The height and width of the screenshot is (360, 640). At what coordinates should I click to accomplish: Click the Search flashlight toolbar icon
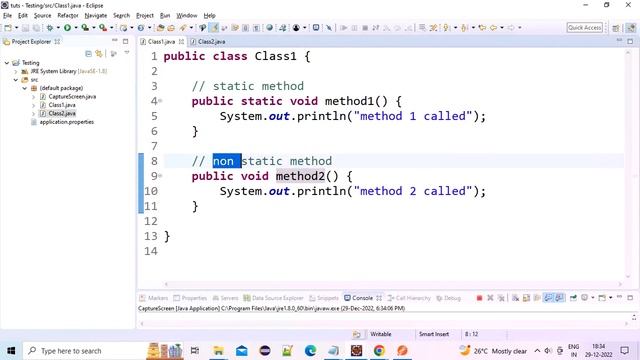pyautogui.click(x=183, y=28)
